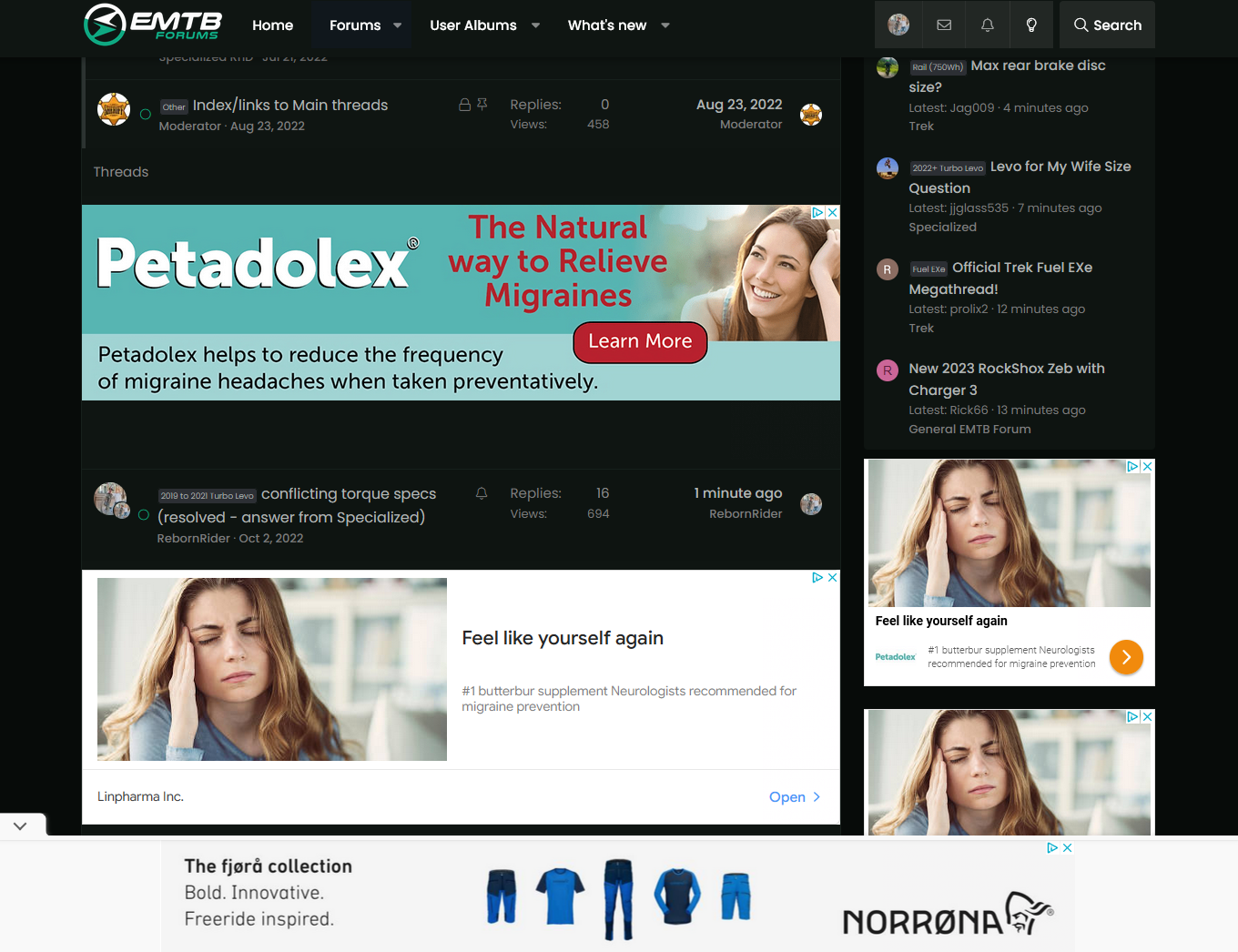Screen dimensions: 1238x952
Task: Click the pink R avatar beside RockShox thread
Action: pos(888,370)
